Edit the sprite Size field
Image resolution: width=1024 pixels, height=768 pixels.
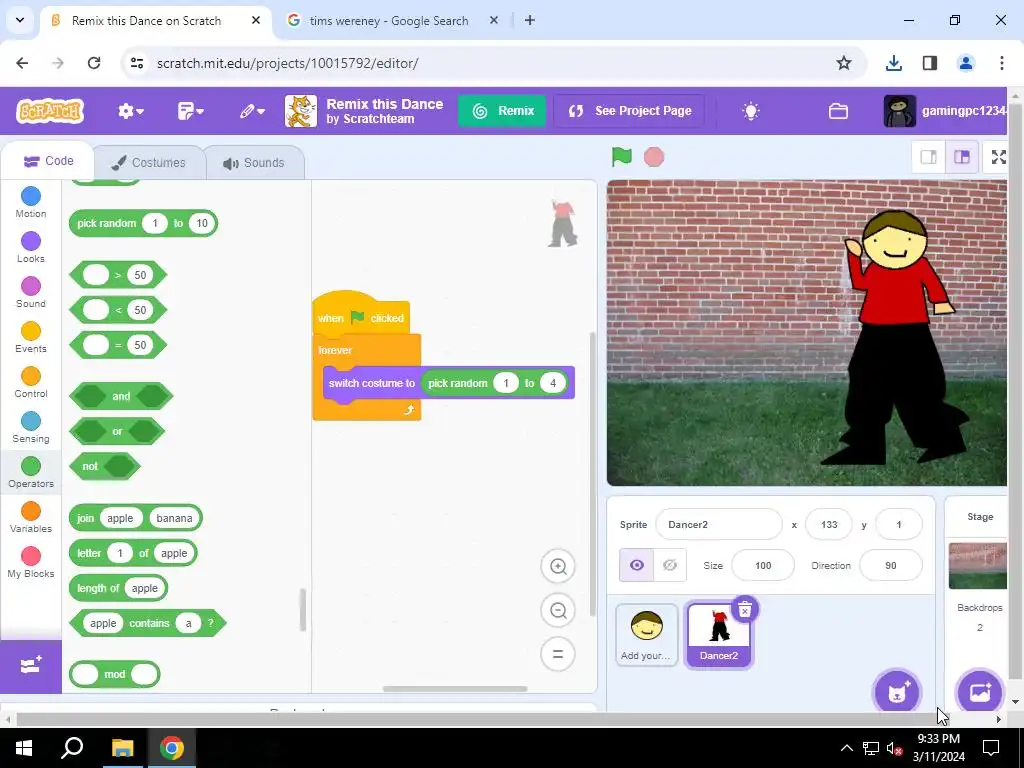click(x=763, y=566)
